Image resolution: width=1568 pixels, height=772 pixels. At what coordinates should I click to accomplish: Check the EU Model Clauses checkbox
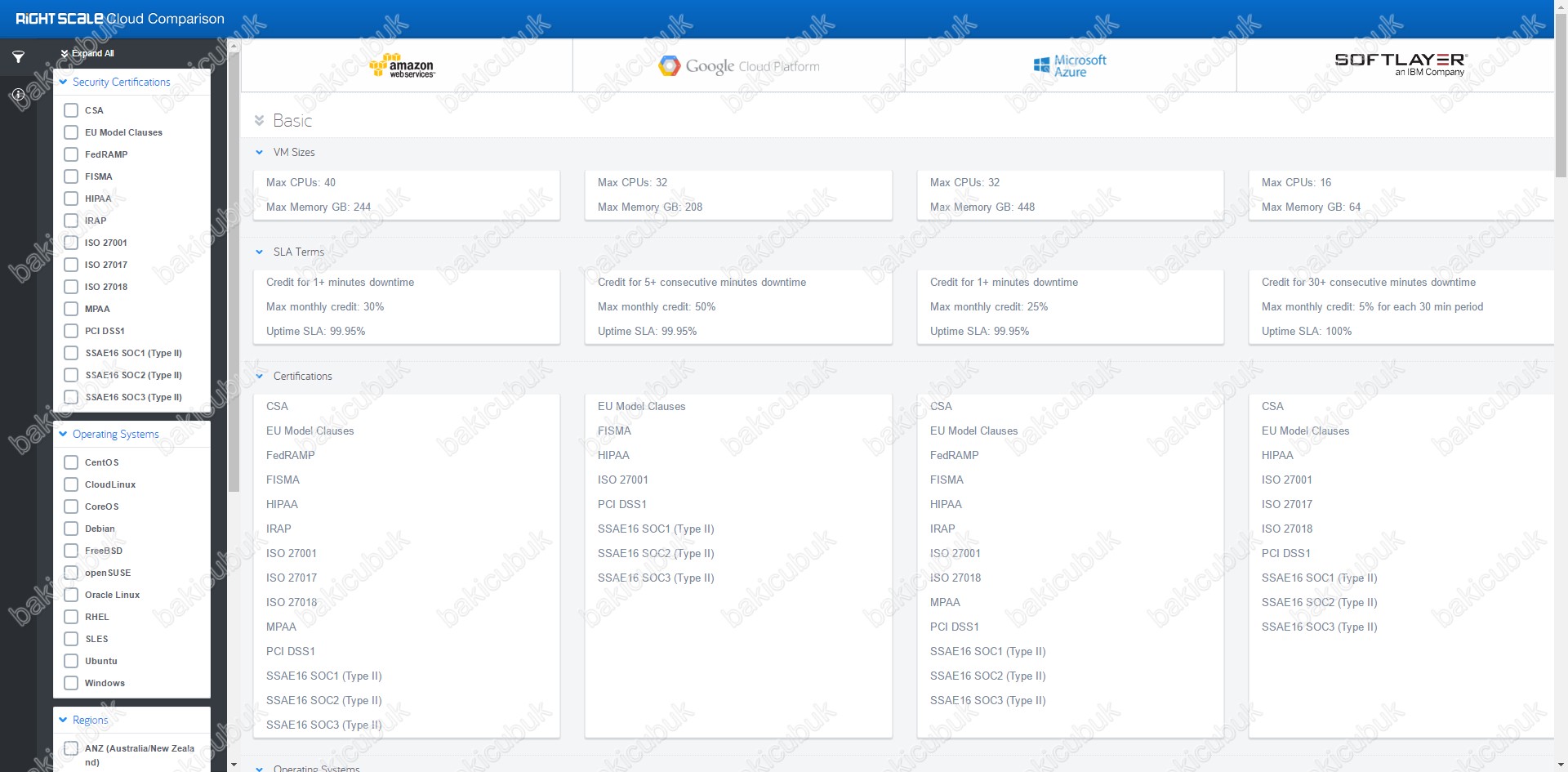71,132
